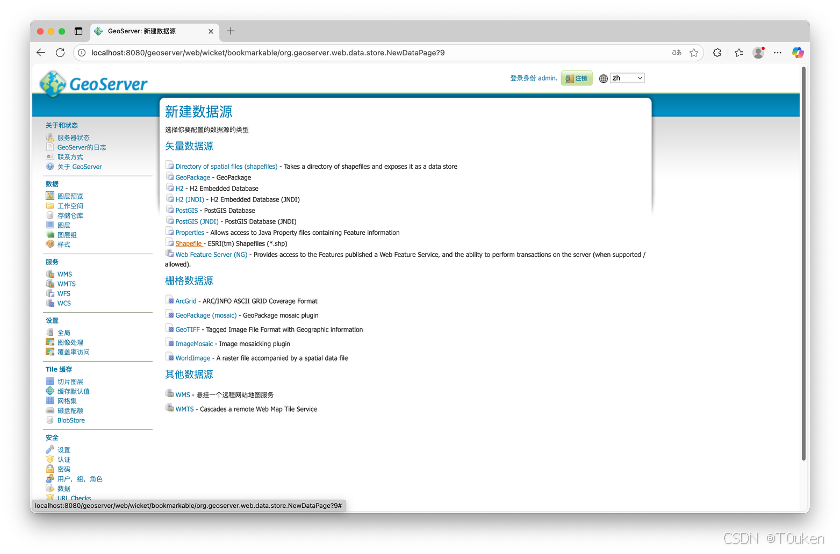The height and width of the screenshot is (554, 840).
Task: Open browser settings and more menu
Action: coord(777,53)
